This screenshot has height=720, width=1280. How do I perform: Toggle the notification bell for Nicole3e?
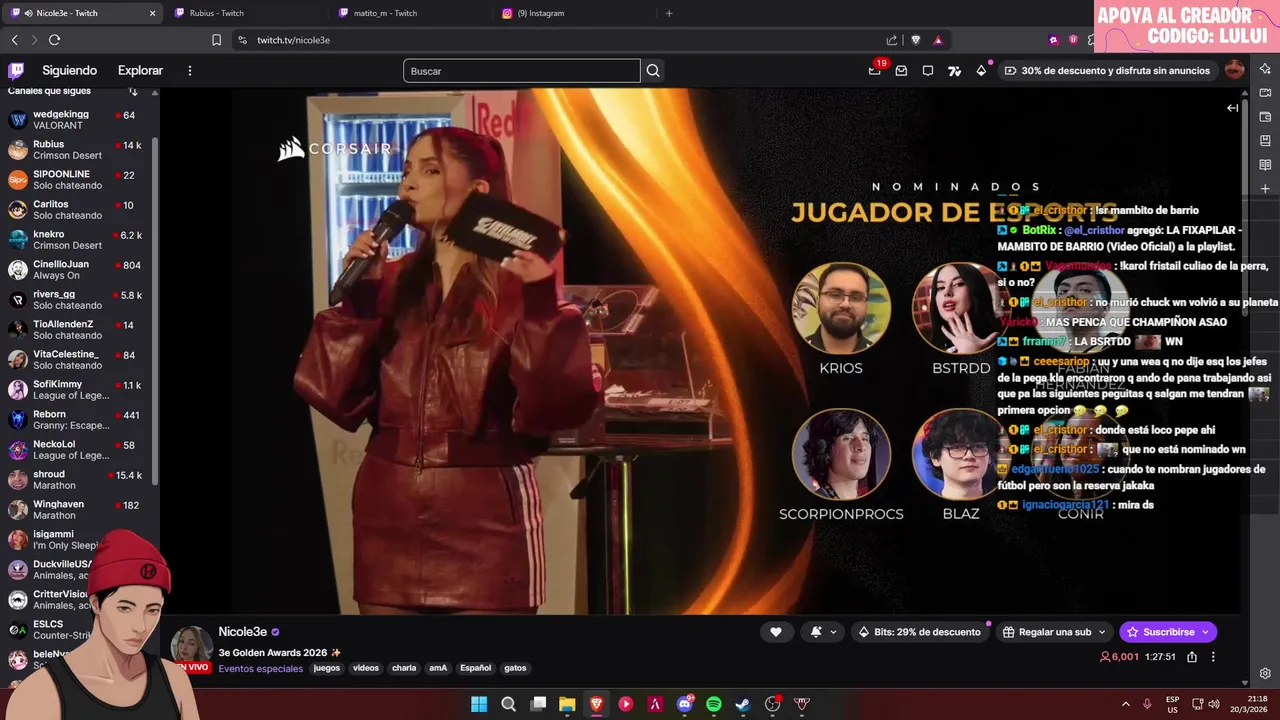coord(816,632)
